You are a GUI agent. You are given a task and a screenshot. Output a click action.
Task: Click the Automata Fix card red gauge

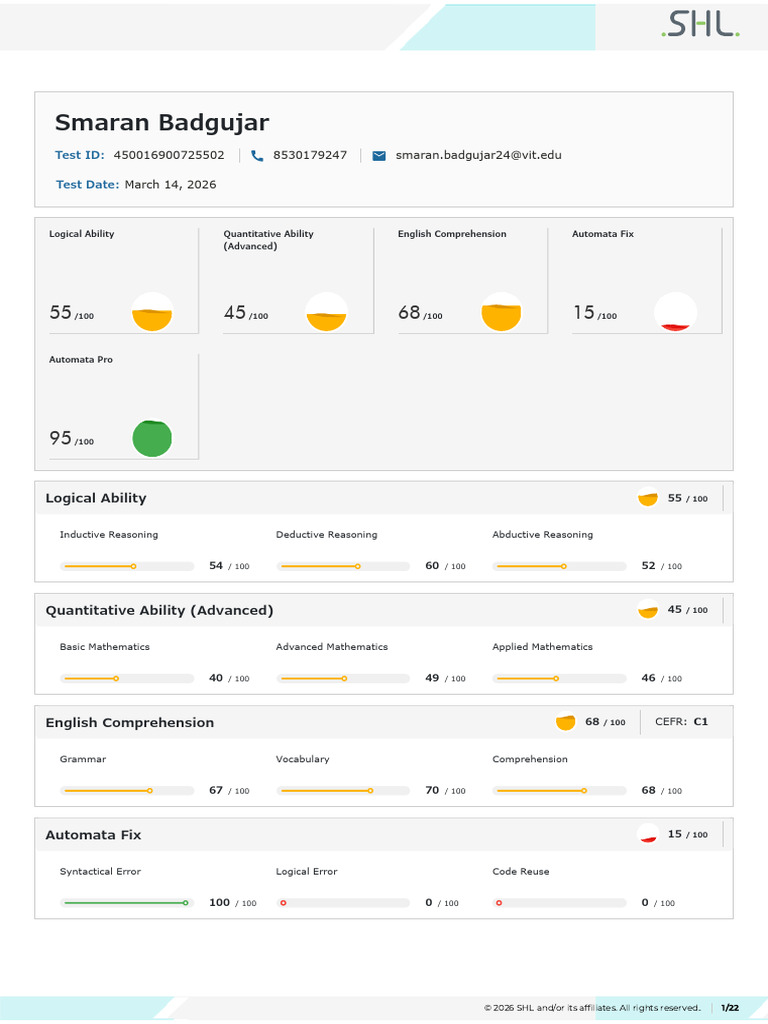(x=675, y=312)
